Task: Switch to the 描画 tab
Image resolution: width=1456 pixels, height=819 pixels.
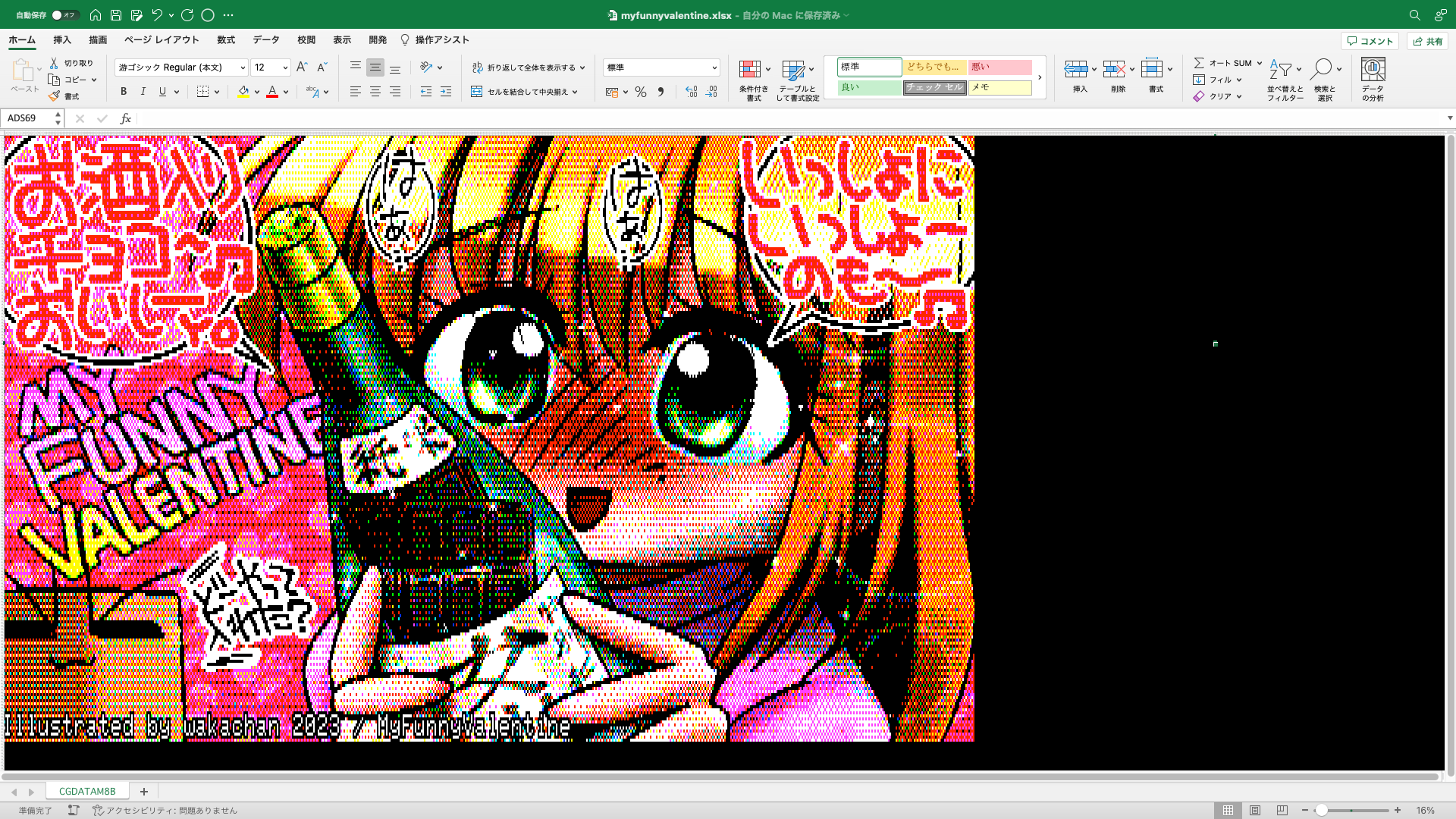Action: [98, 40]
